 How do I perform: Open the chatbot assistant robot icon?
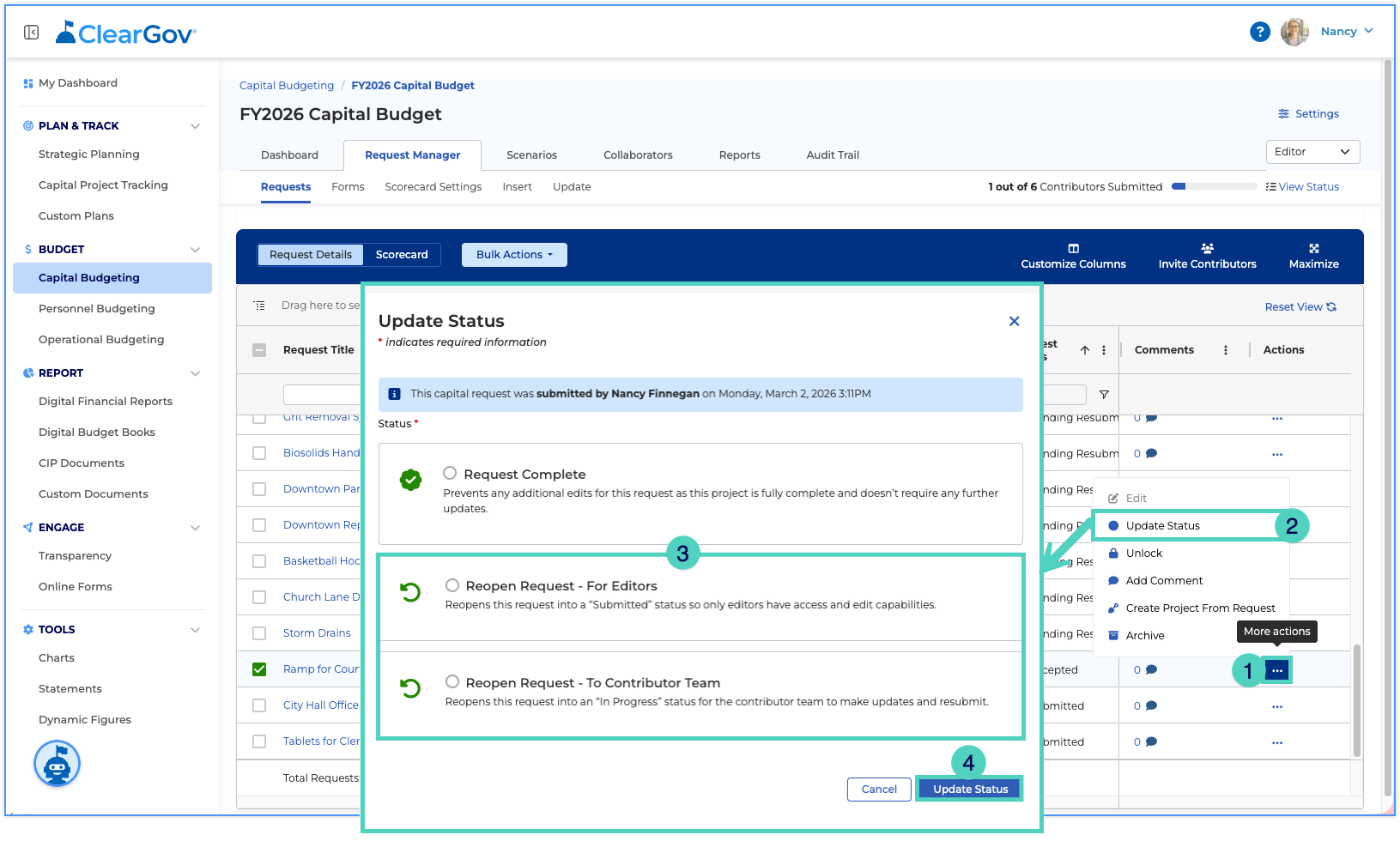tap(58, 763)
